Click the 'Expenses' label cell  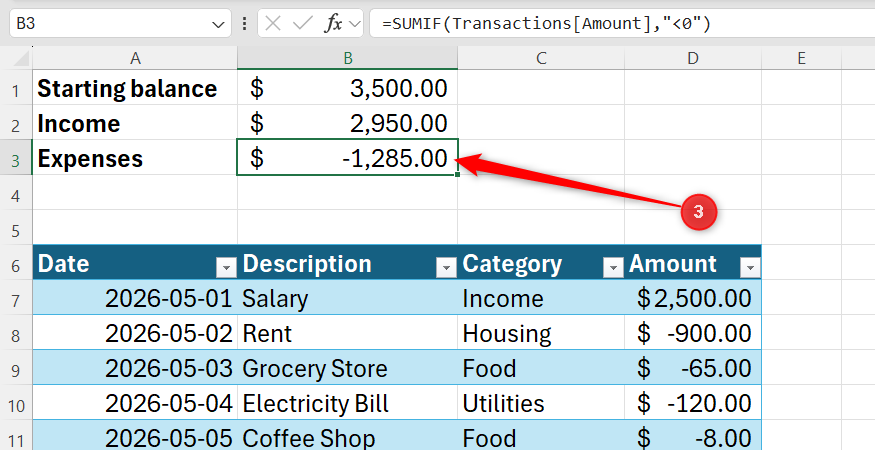point(135,159)
